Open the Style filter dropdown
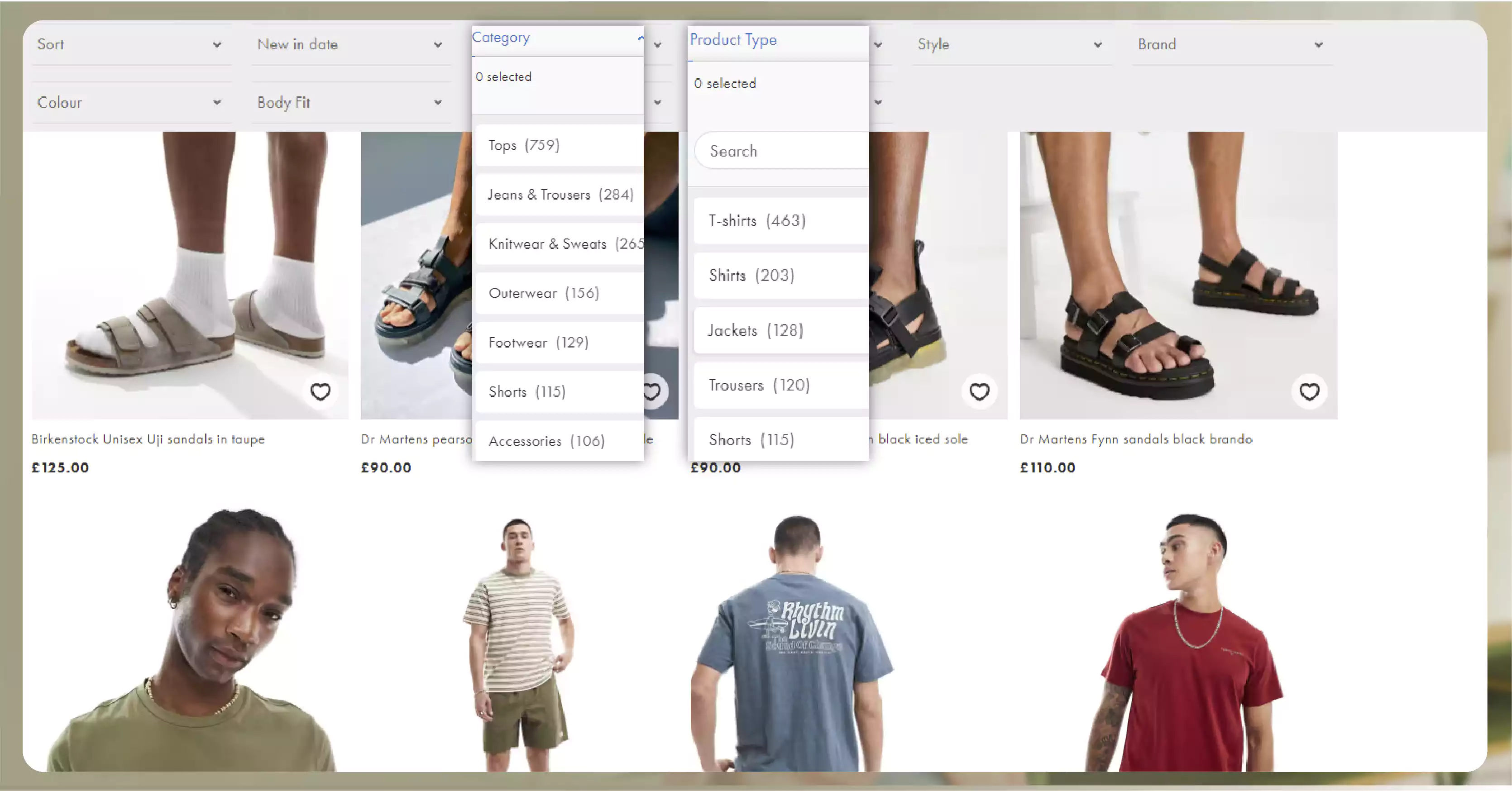1512x791 pixels. (x=1006, y=43)
